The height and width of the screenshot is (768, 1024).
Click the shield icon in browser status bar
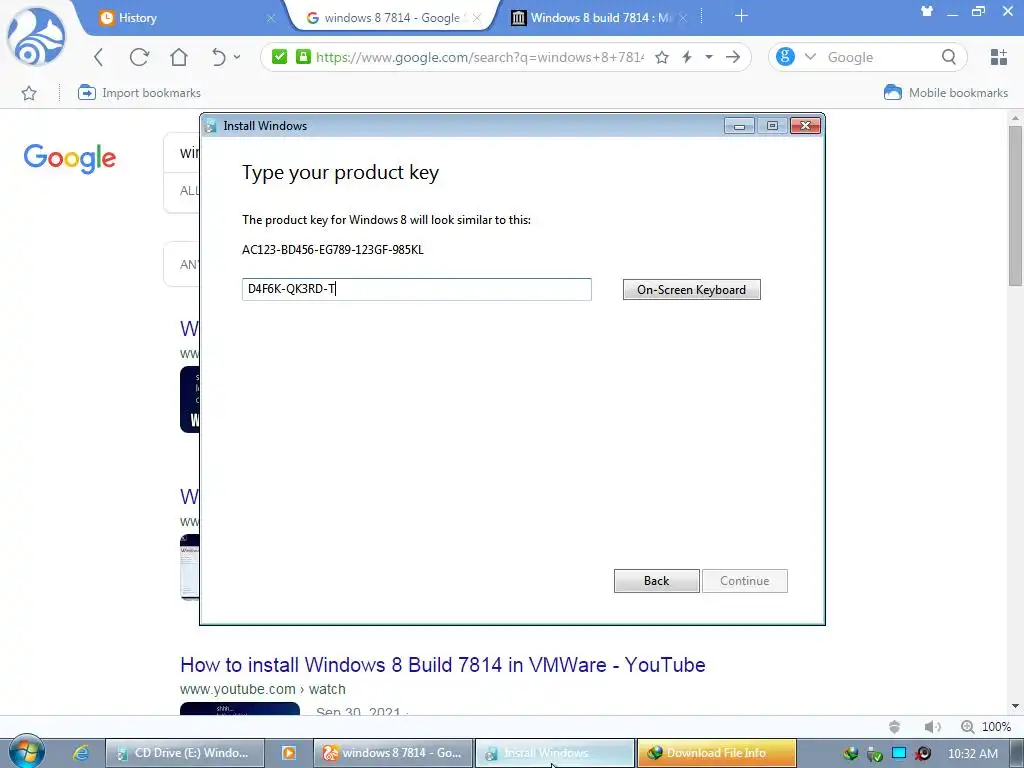coord(895,727)
